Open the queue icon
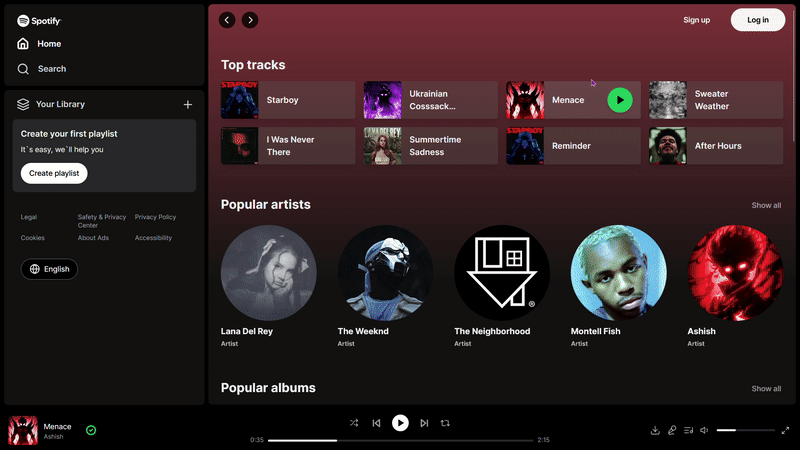800x450 pixels. click(x=688, y=430)
